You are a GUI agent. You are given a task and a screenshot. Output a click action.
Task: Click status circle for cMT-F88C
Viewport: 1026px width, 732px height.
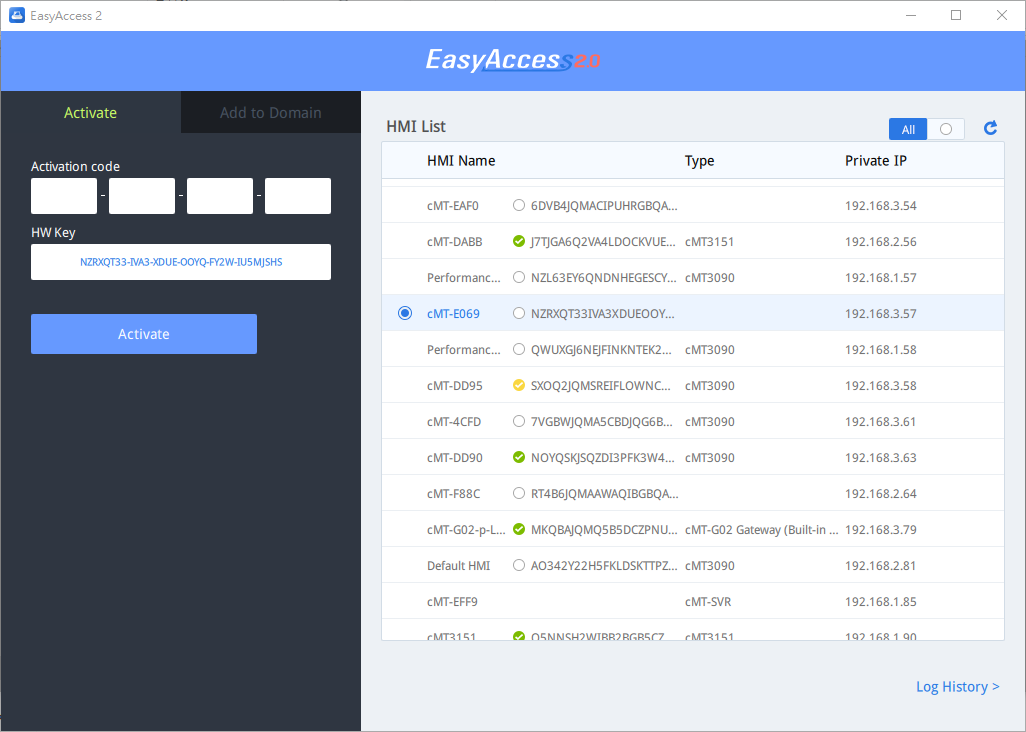pyautogui.click(x=519, y=493)
